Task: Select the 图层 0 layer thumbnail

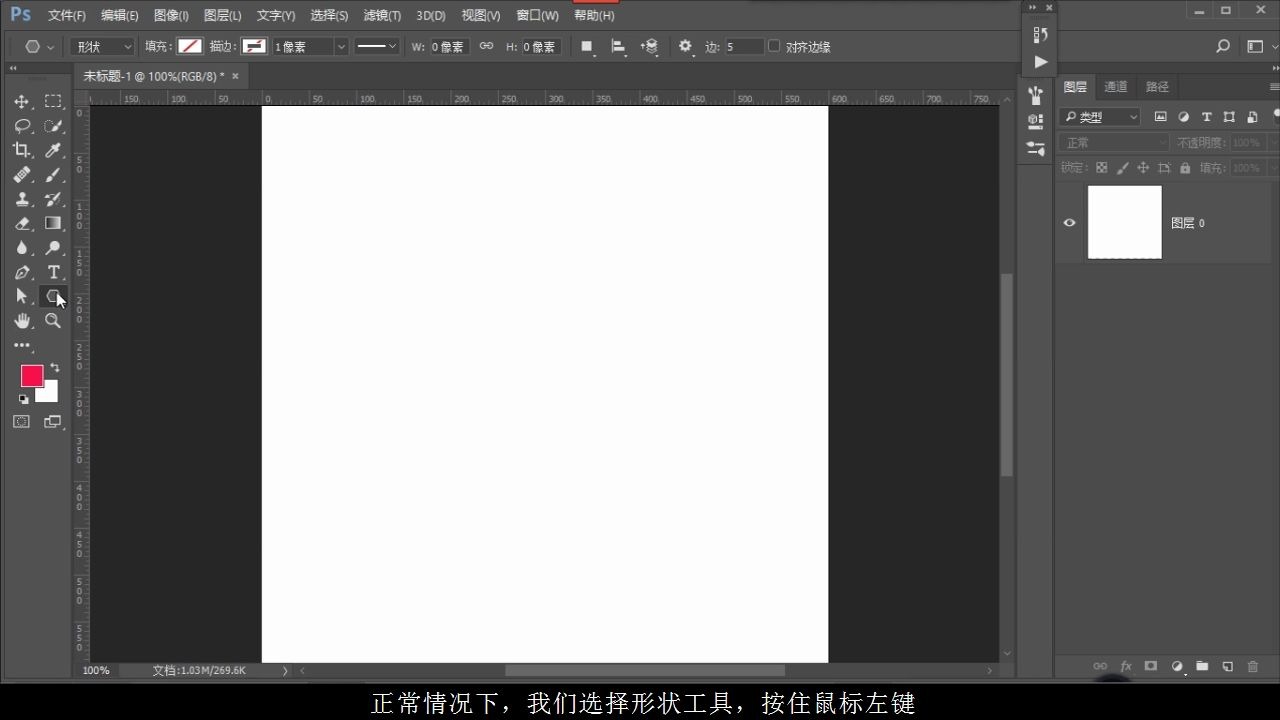Action: click(x=1125, y=222)
